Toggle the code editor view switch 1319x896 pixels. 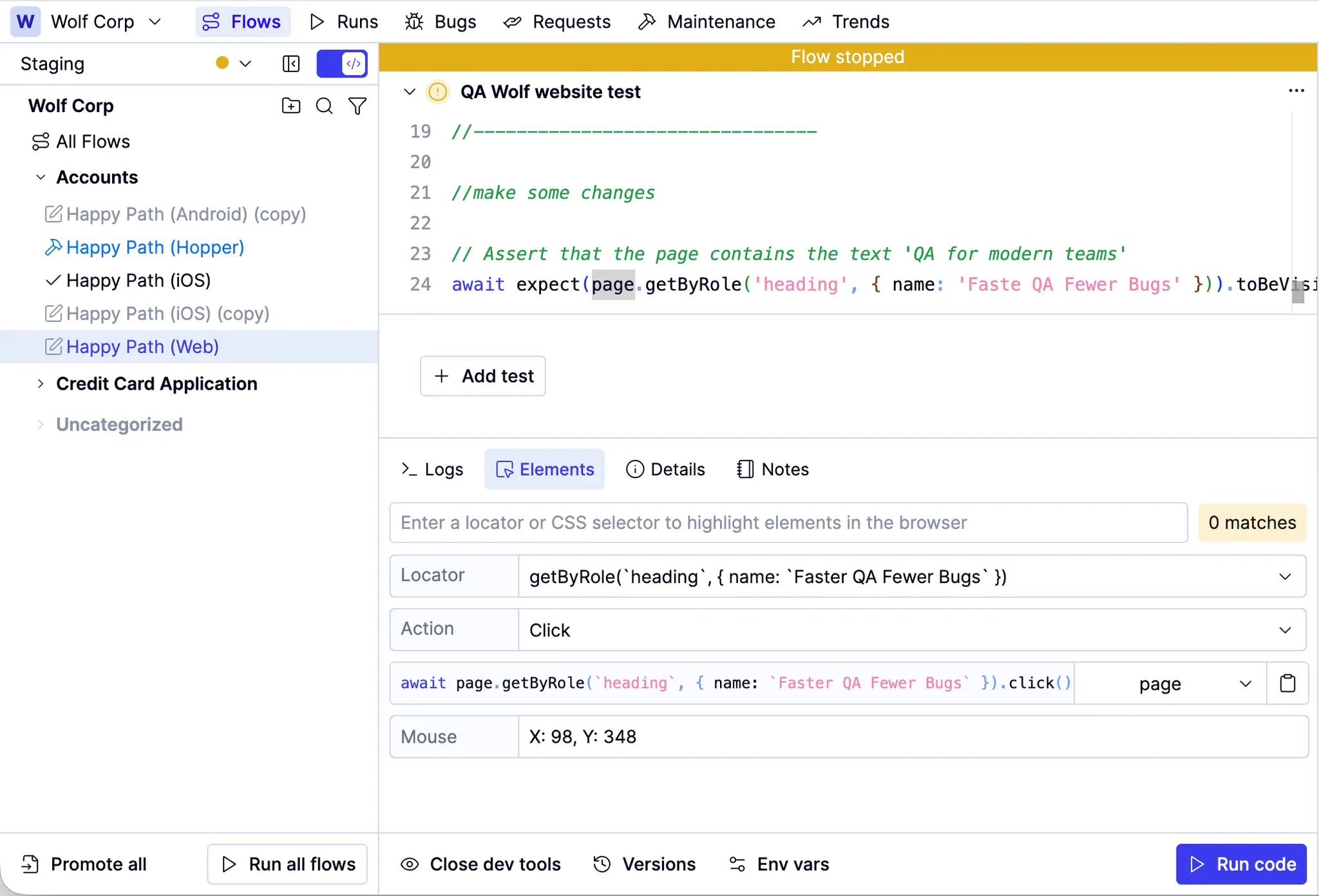tap(342, 64)
